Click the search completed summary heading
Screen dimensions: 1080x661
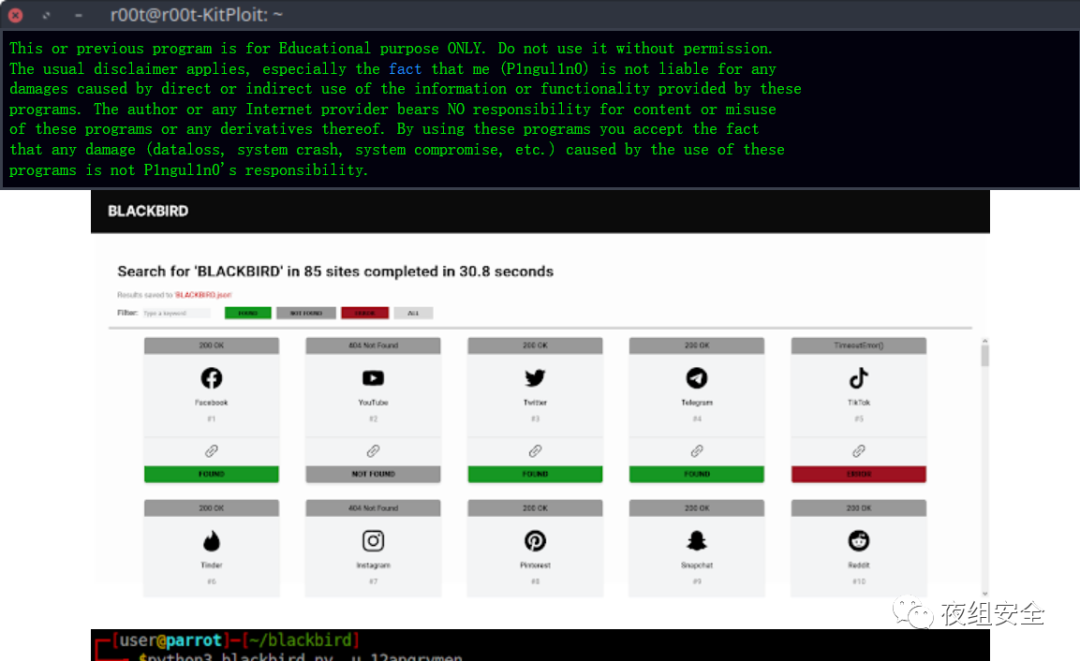(x=335, y=271)
